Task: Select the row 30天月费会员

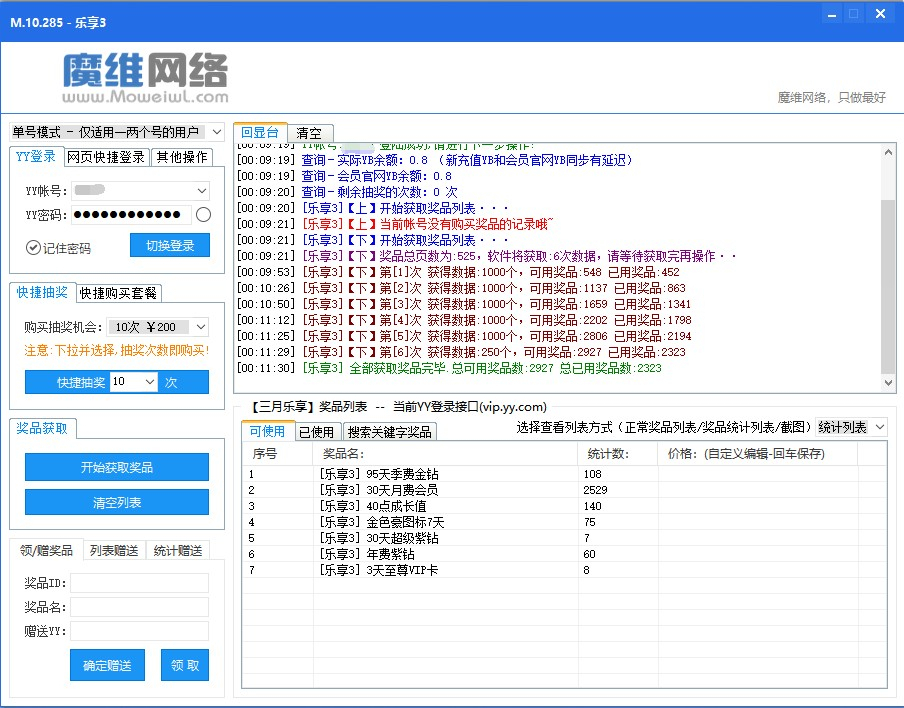Action: point(564,490)
